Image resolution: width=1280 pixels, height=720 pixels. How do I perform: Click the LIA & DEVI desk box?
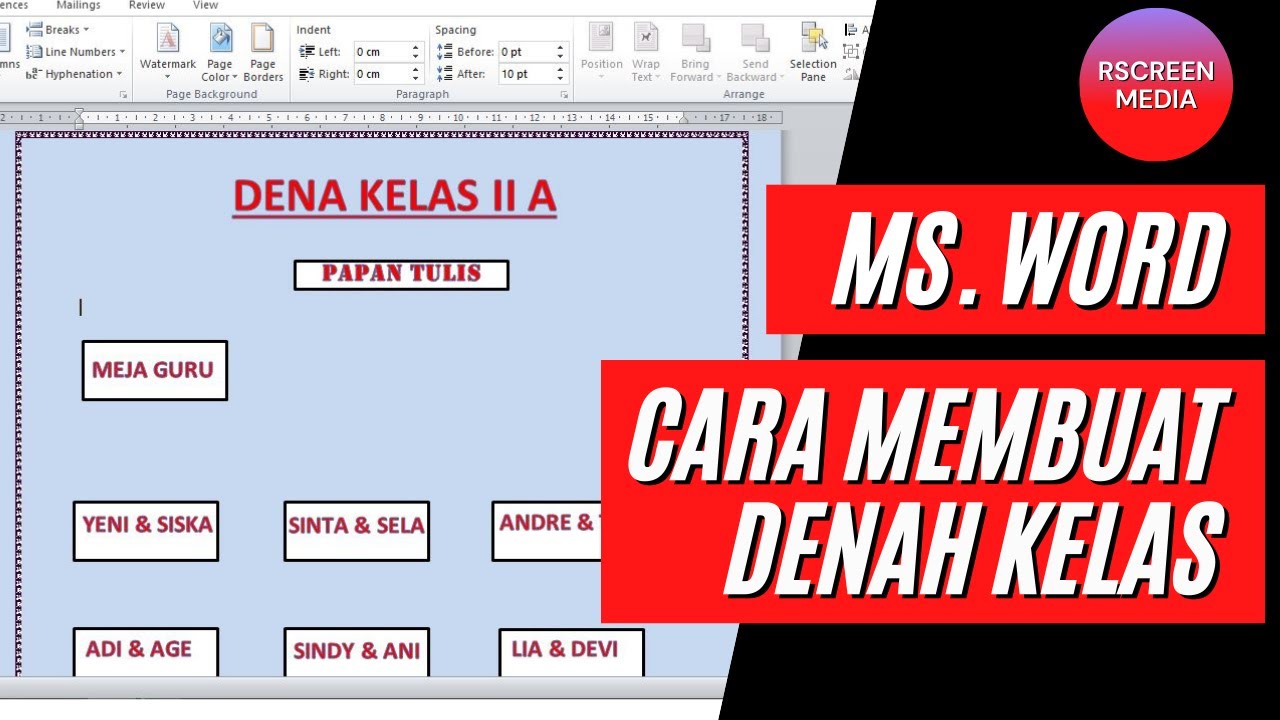point(571,652)
